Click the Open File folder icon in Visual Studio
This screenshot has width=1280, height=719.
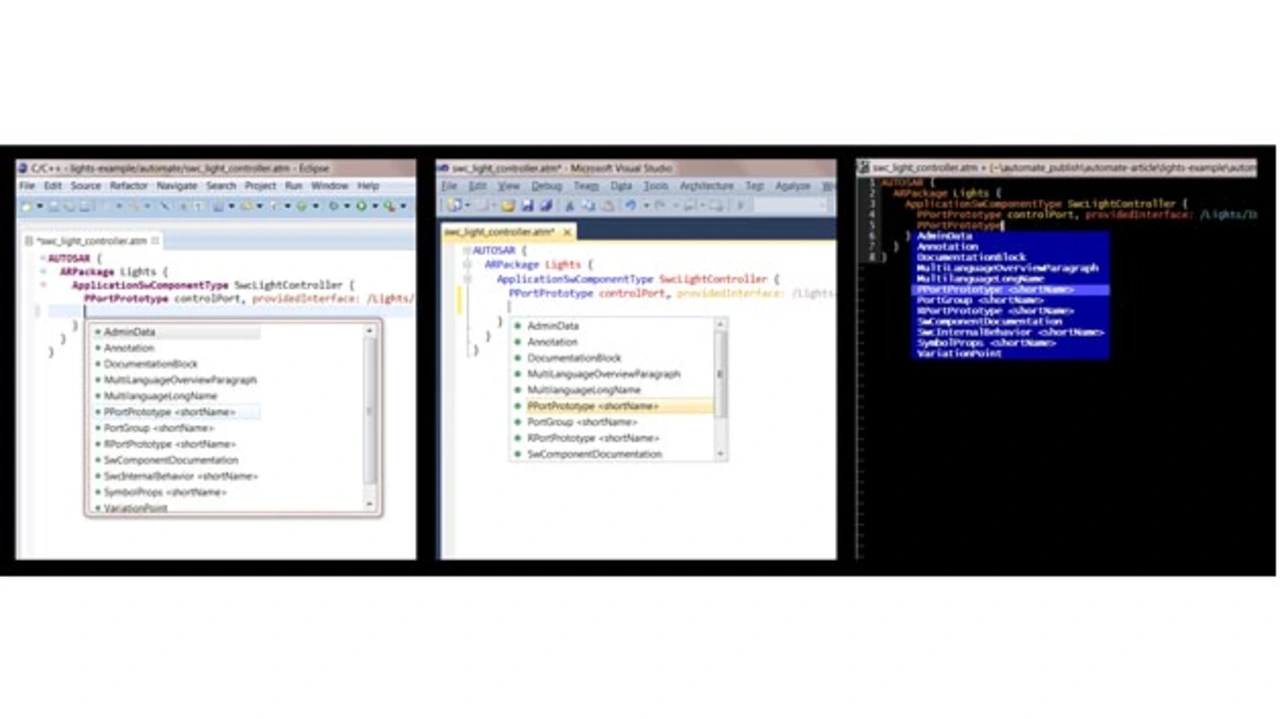[508, 206]
